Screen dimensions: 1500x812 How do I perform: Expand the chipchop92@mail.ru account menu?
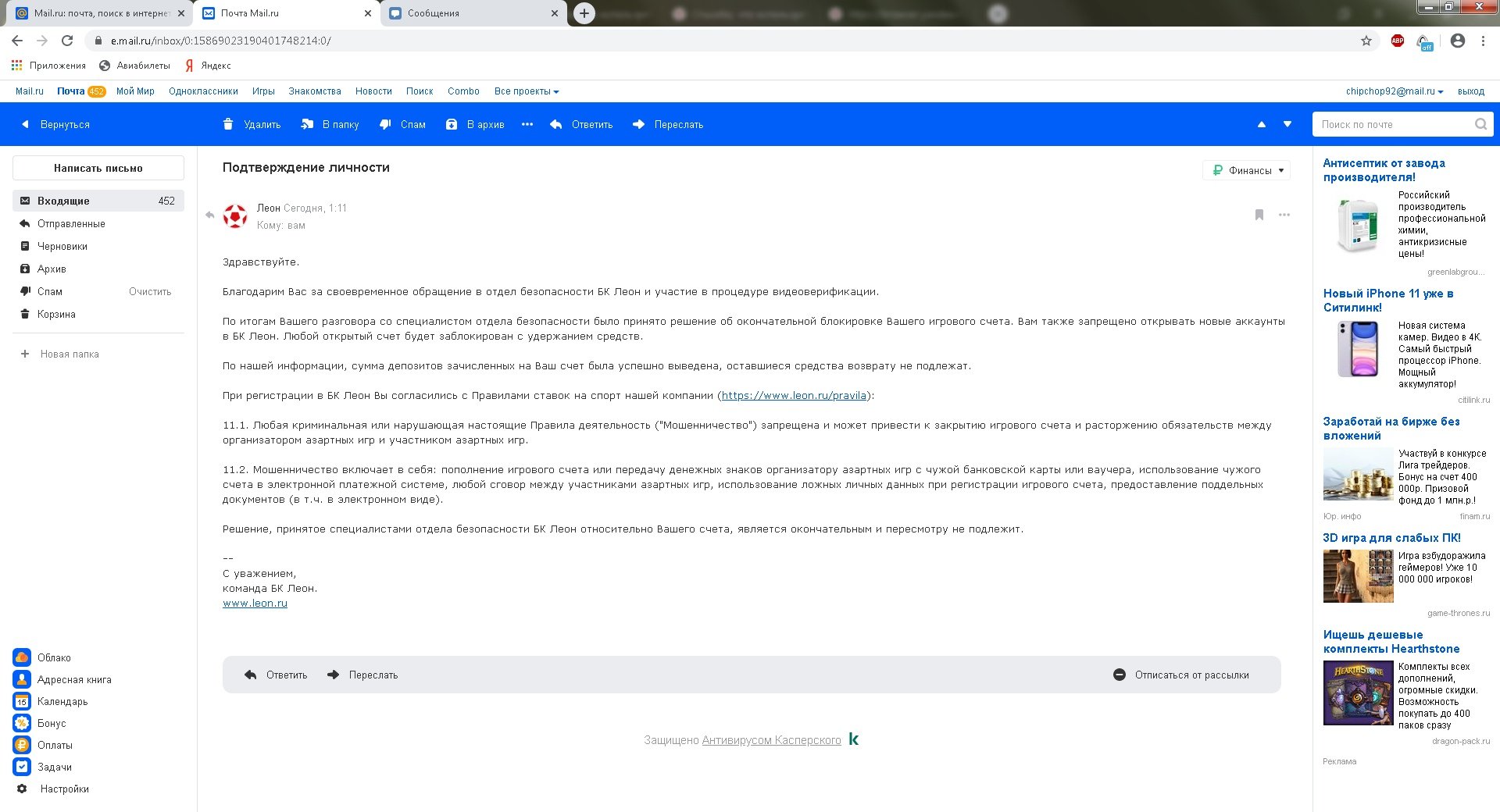tap(1394, 91)
